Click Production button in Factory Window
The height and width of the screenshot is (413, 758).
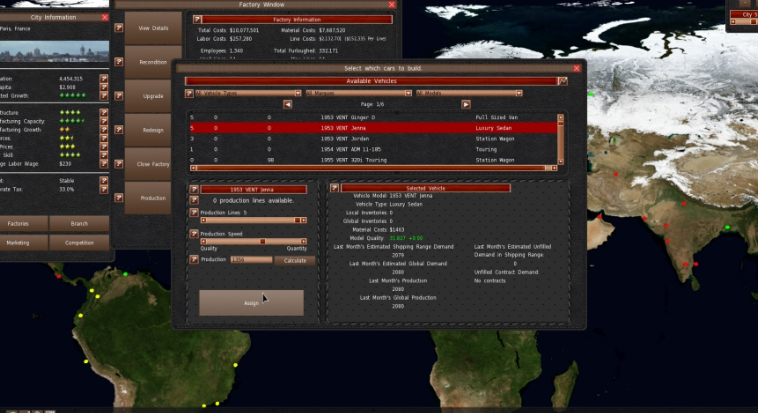point(150,198)
